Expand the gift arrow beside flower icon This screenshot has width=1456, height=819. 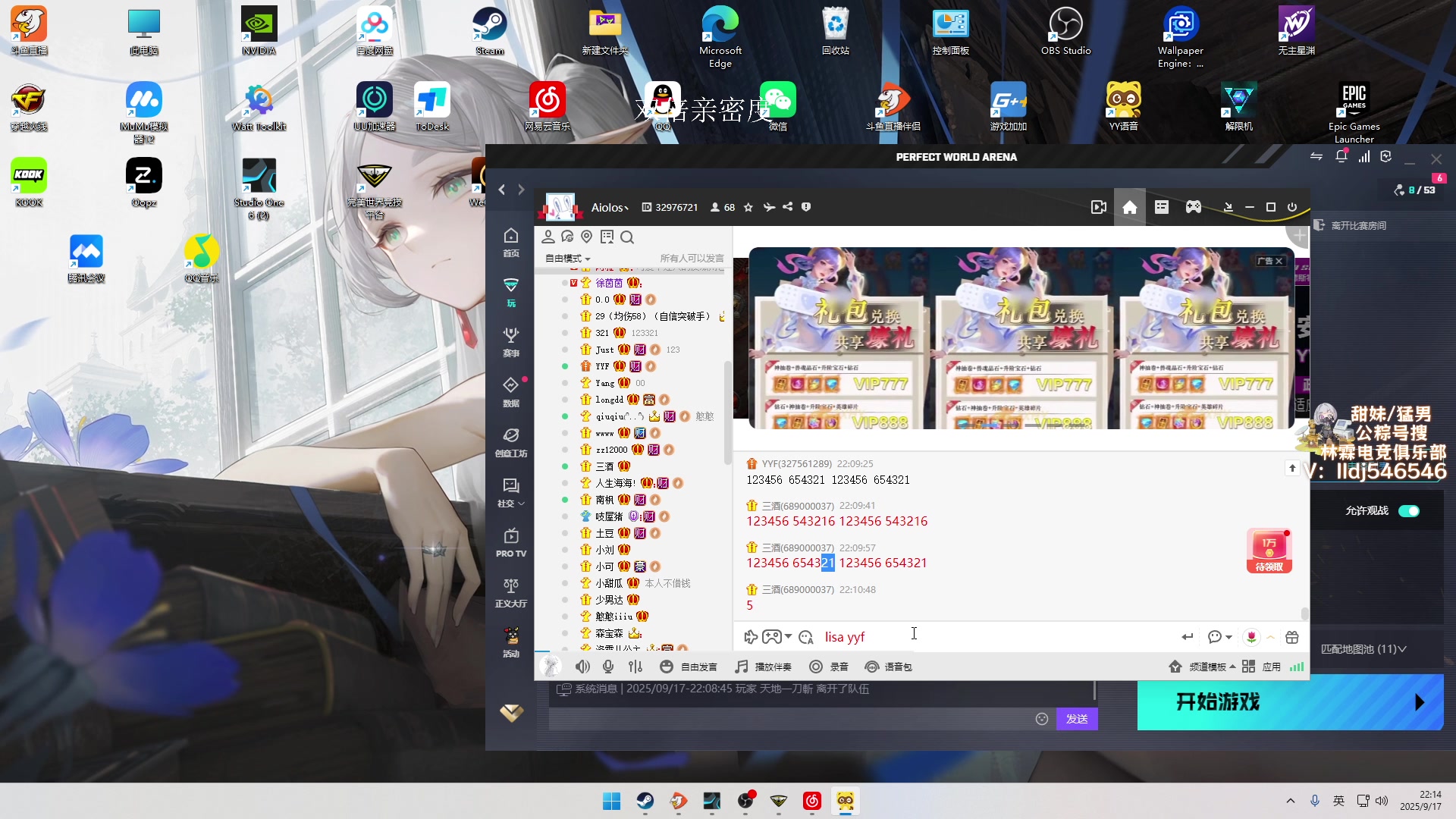pyautogui.click(x=1271, y=637)
